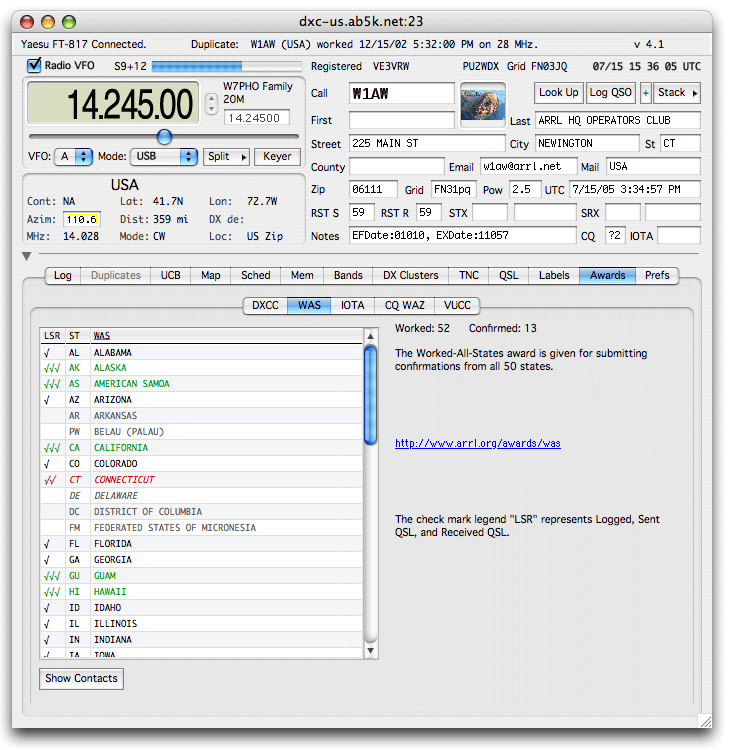The image size is (732, 750).
Task: Expand the Split menu button
Action: point(226,157)
